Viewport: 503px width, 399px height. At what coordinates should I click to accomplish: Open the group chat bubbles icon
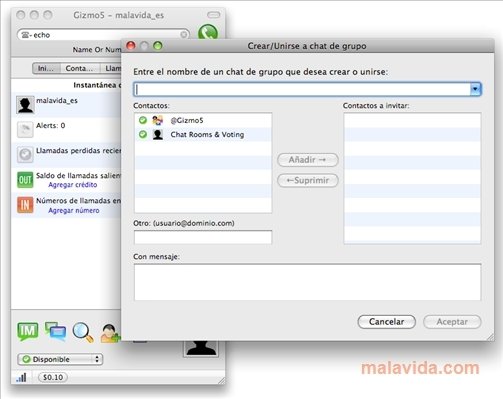click(55, 331)
